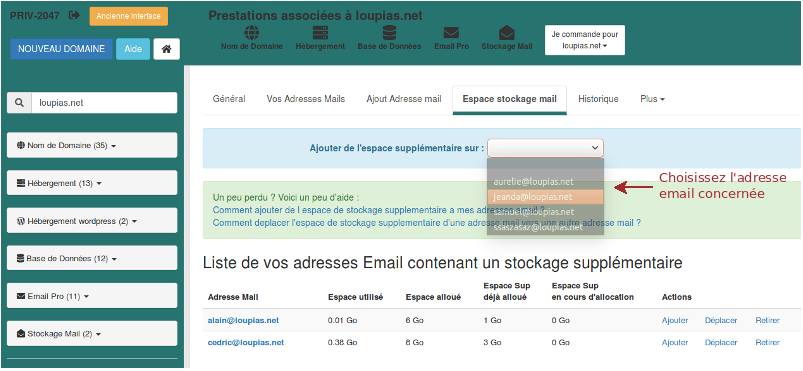The image size is (803, 371).
Task: Click Ajouter for cedric@loupias.net
Action: coord(675,342)
